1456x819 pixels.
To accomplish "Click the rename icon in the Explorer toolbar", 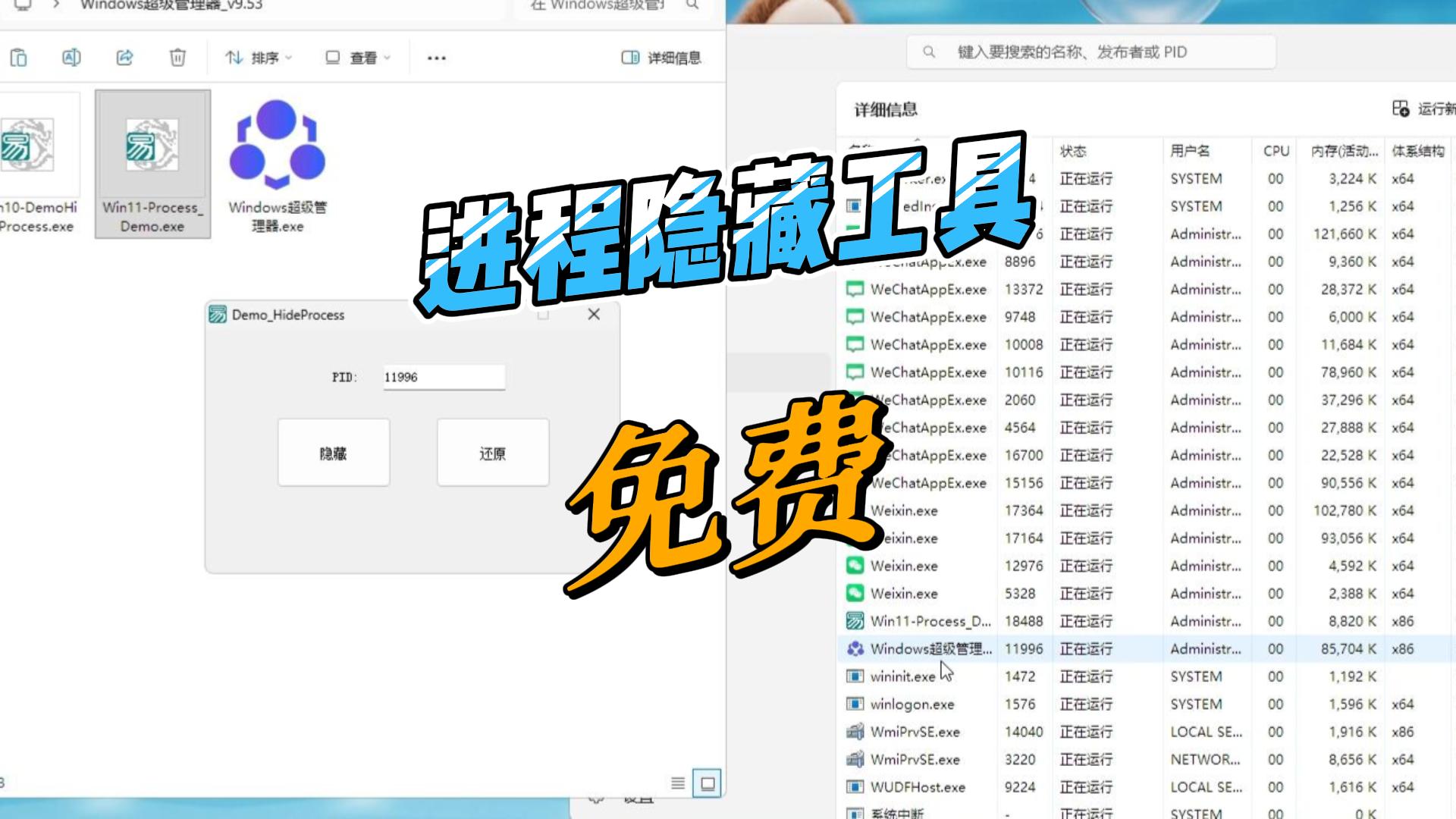I will click(x=73, y=56).
